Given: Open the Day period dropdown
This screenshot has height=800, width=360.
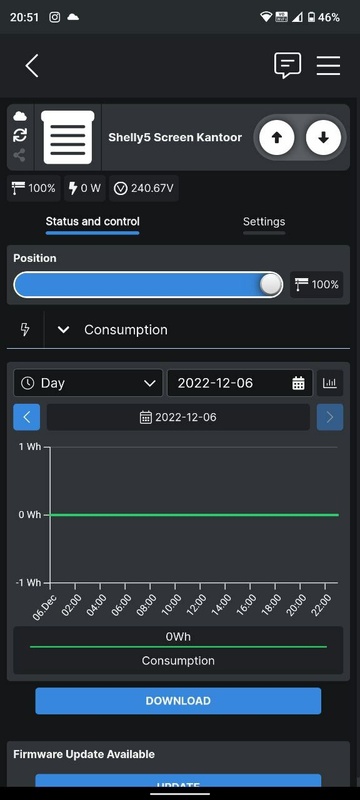Looking at the screenshot, I should click(x=88, y=383).
